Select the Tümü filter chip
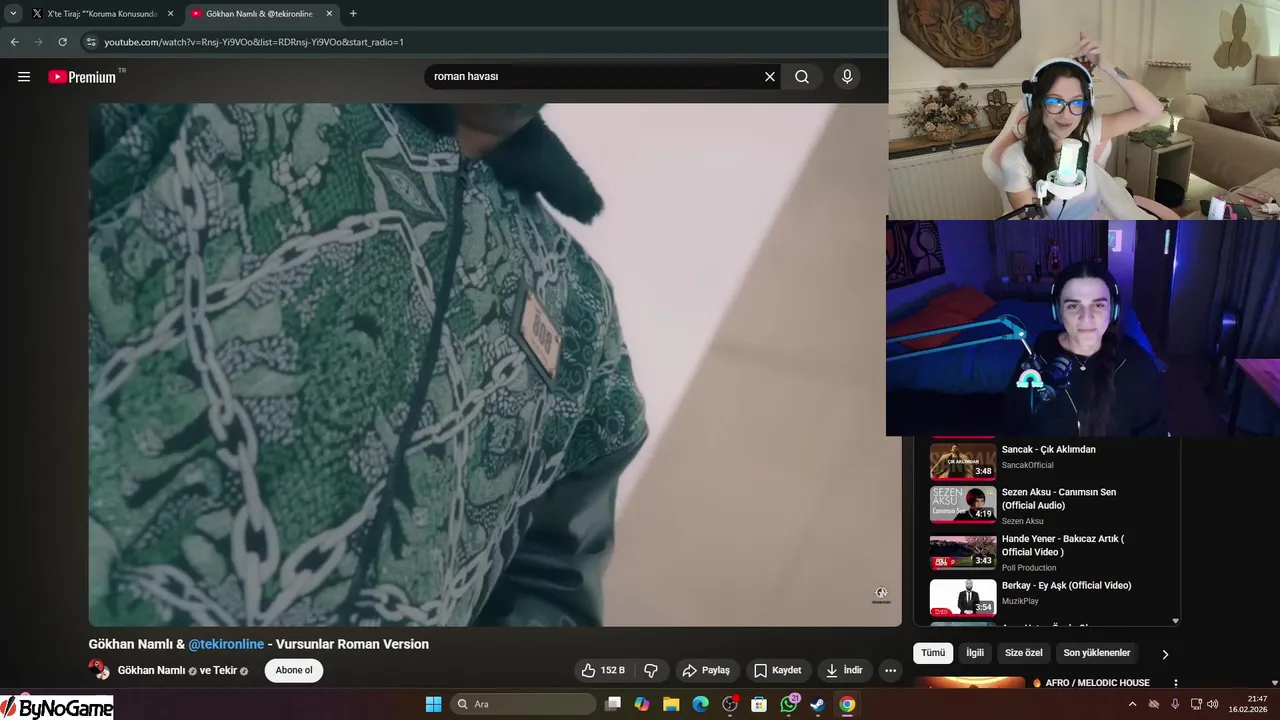The height and width of the screenshot is (720, 1280). coord(933,653)
